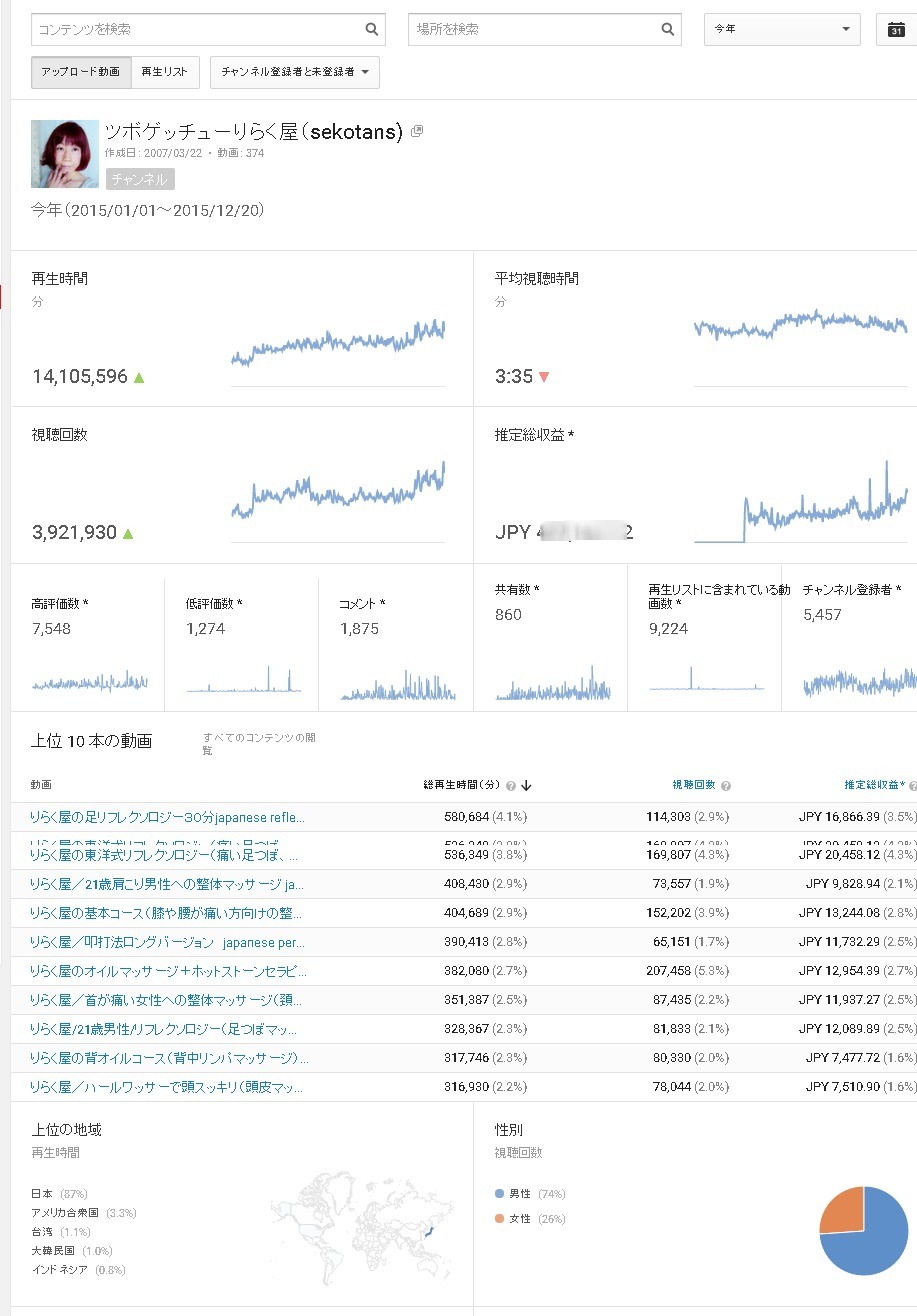Open video りらく屋の足リフレクソロジー30分japanese refle...
This screenshot has width=917, height=1316.
click(x=167, y=817)
